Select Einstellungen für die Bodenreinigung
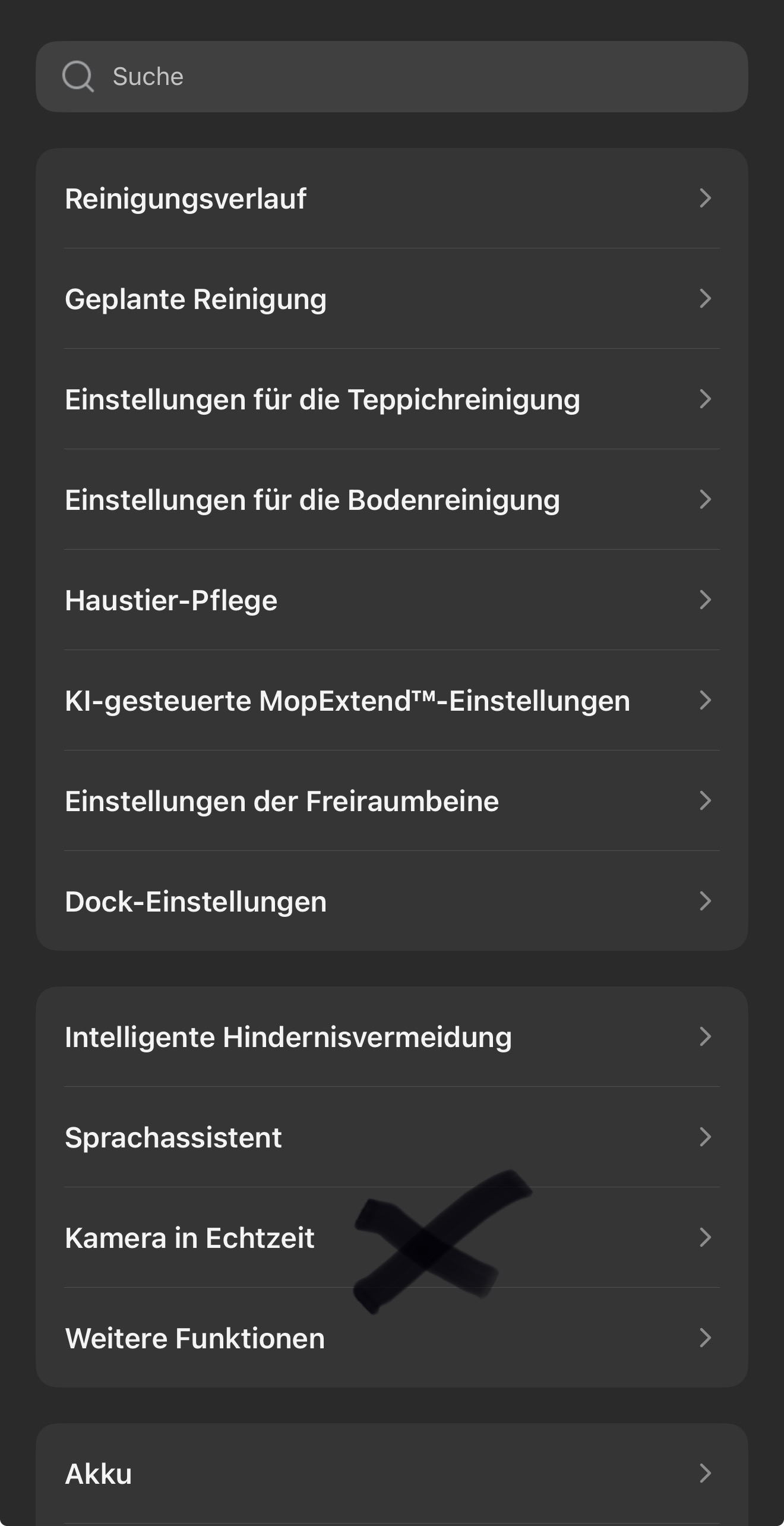The image size is (784, 1526). tap(312, 500)
